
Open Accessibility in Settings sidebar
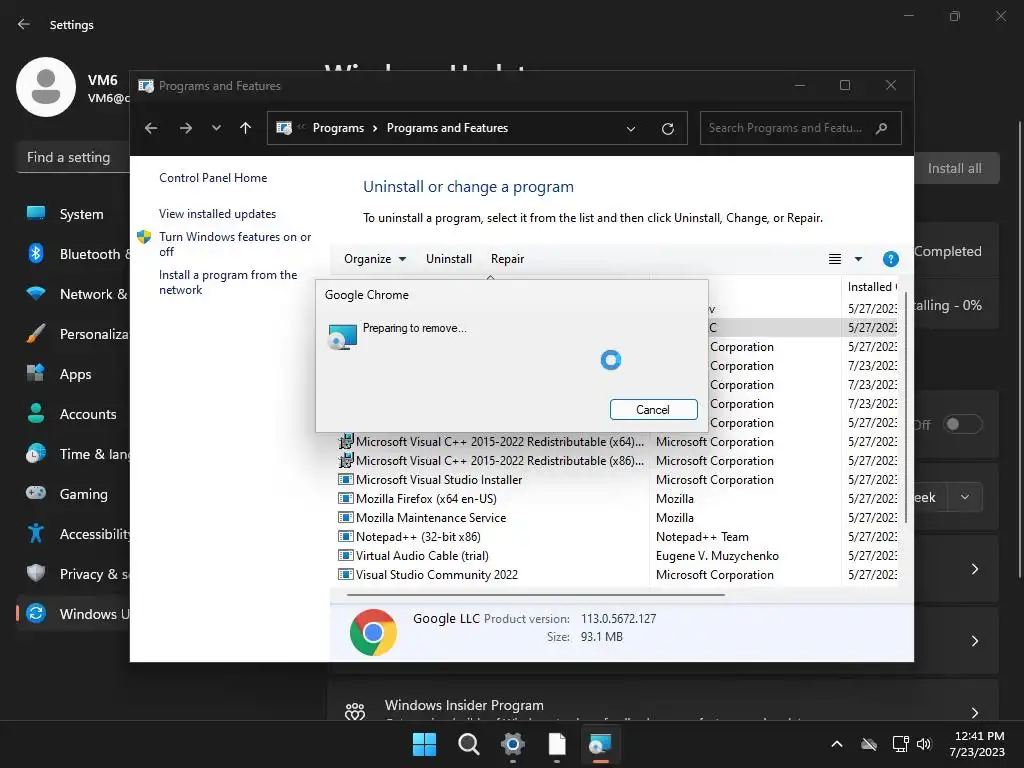tap(73, 534)
